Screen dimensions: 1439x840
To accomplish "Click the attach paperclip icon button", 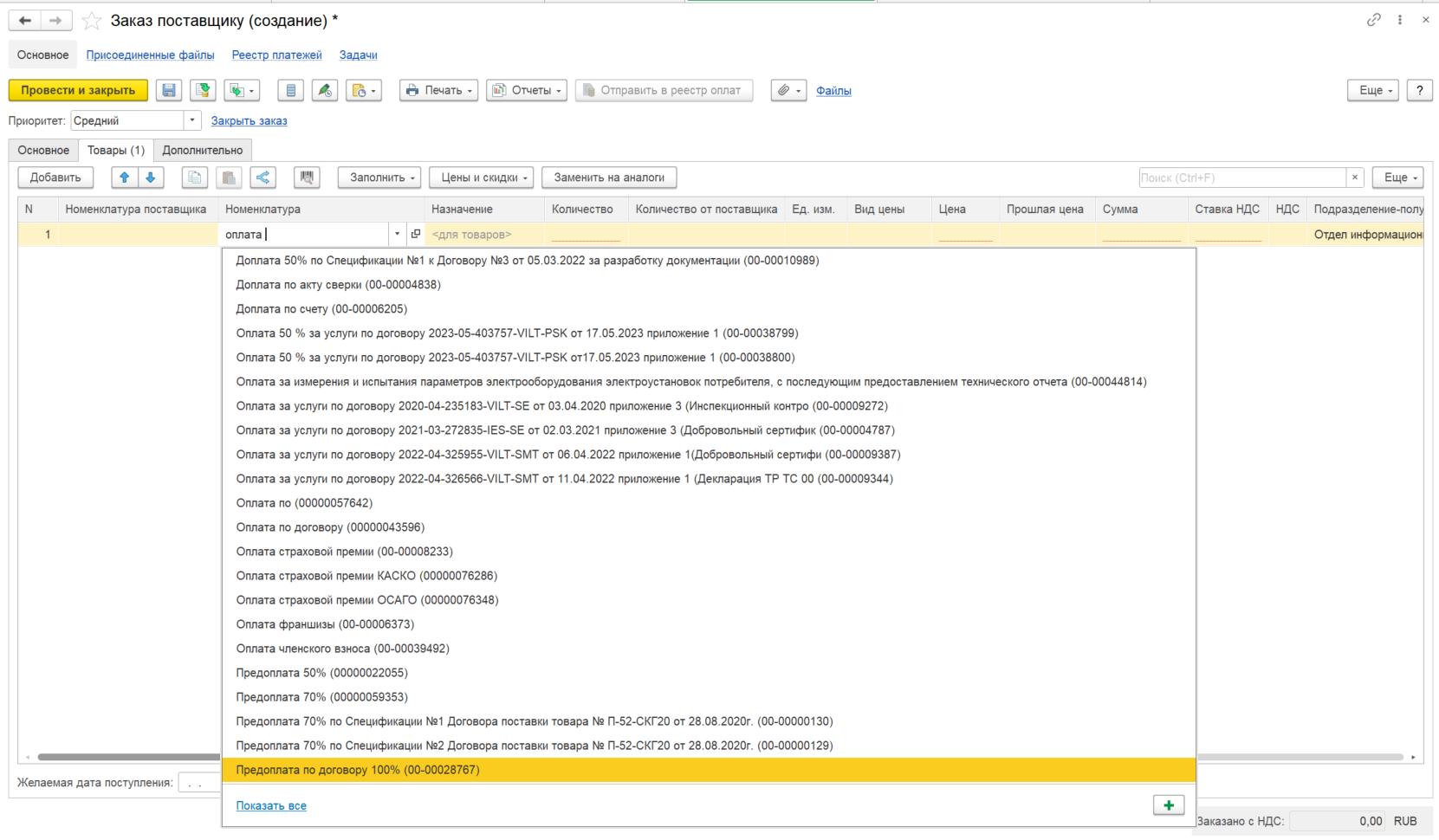I will click(788, 90).
